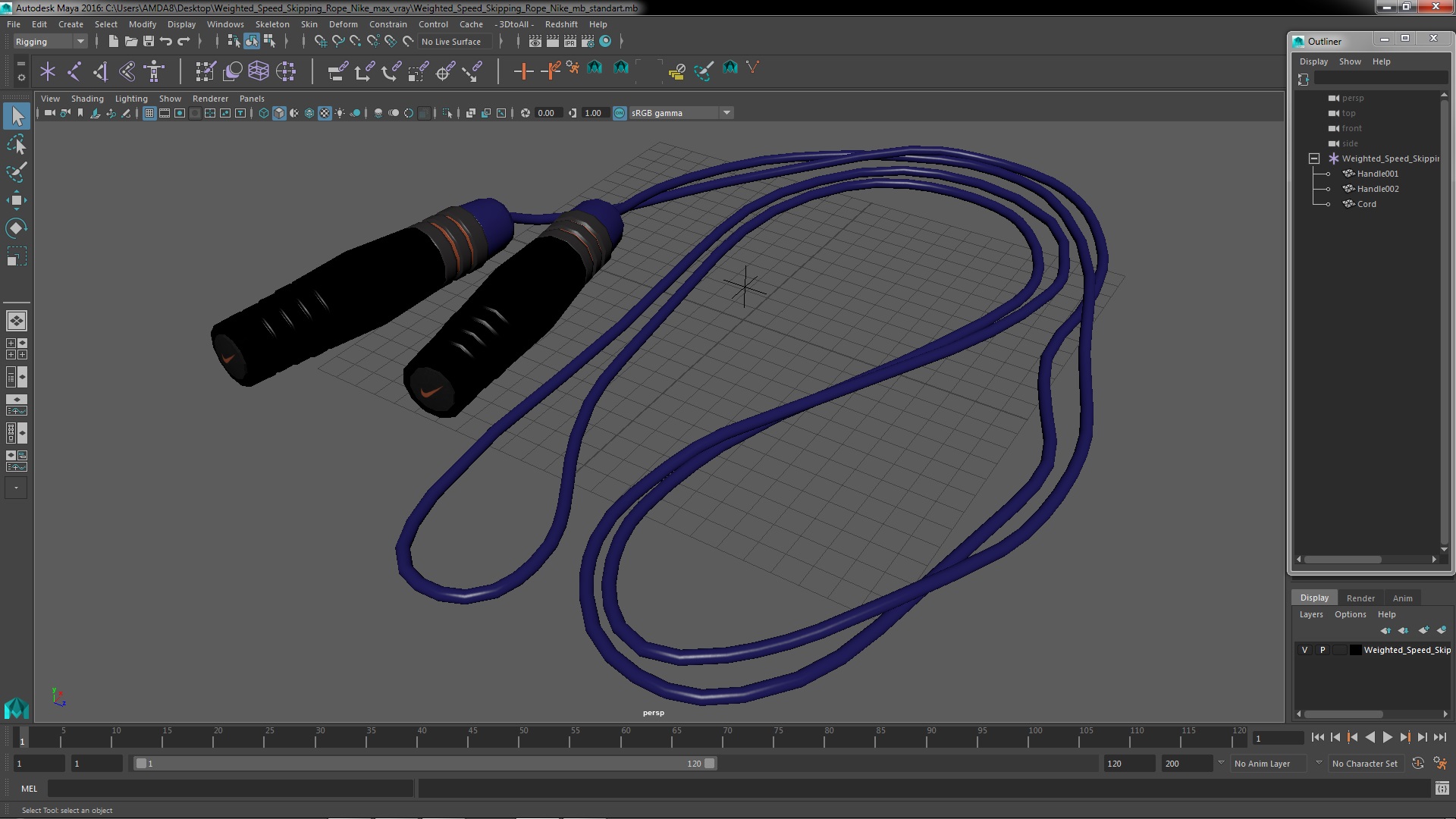The height and width of the screenshot is (819, 1456).
Task: Go to end of playback range
Action: pos(1440,738)
